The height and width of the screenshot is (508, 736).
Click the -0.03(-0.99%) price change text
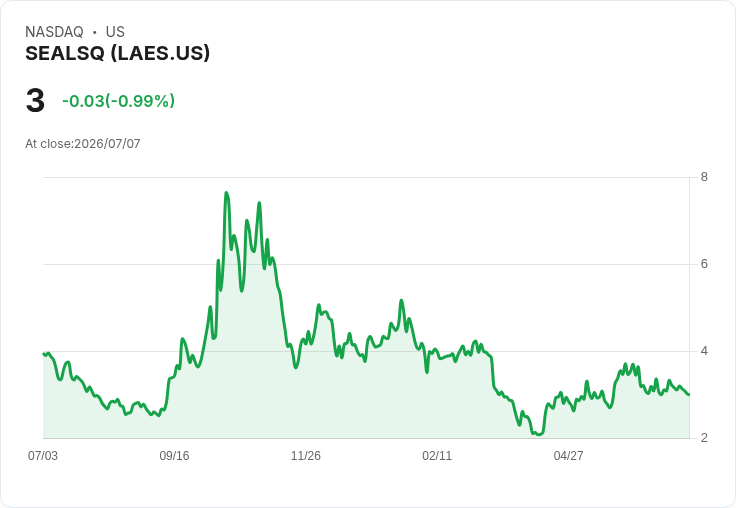(118, 101)
